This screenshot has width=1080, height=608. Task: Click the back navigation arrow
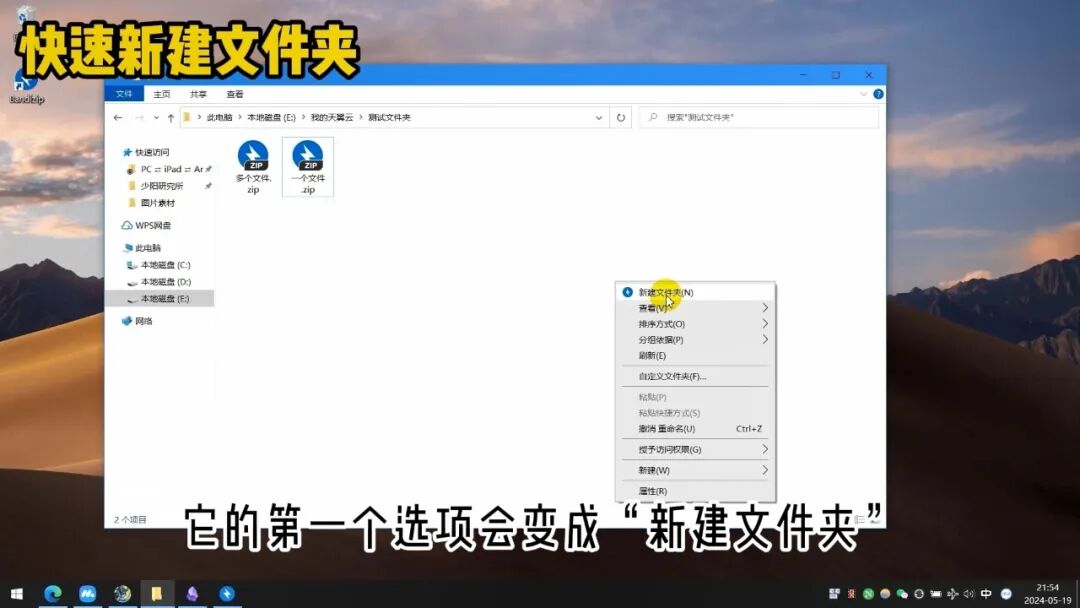[x=118, y=118]
